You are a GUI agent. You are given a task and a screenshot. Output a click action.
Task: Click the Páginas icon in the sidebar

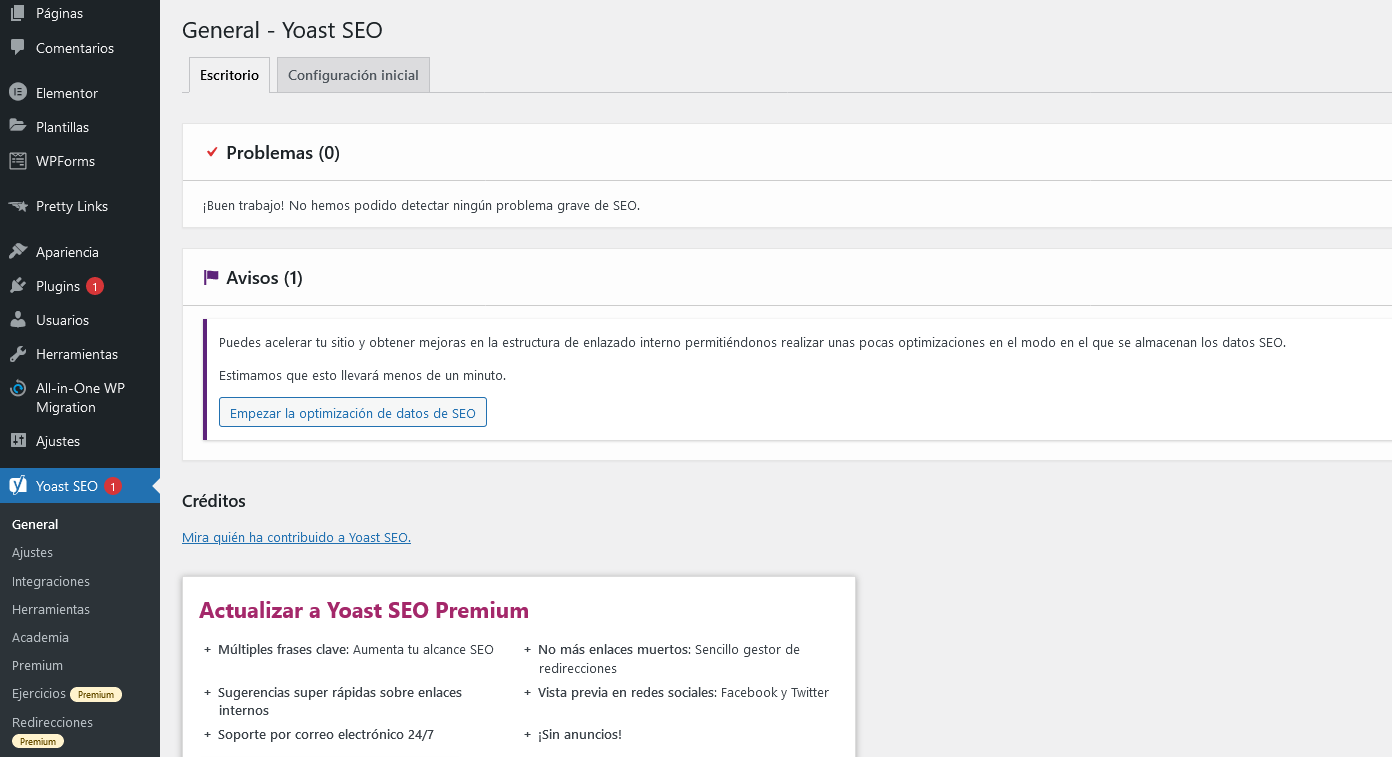click(17, 13)
